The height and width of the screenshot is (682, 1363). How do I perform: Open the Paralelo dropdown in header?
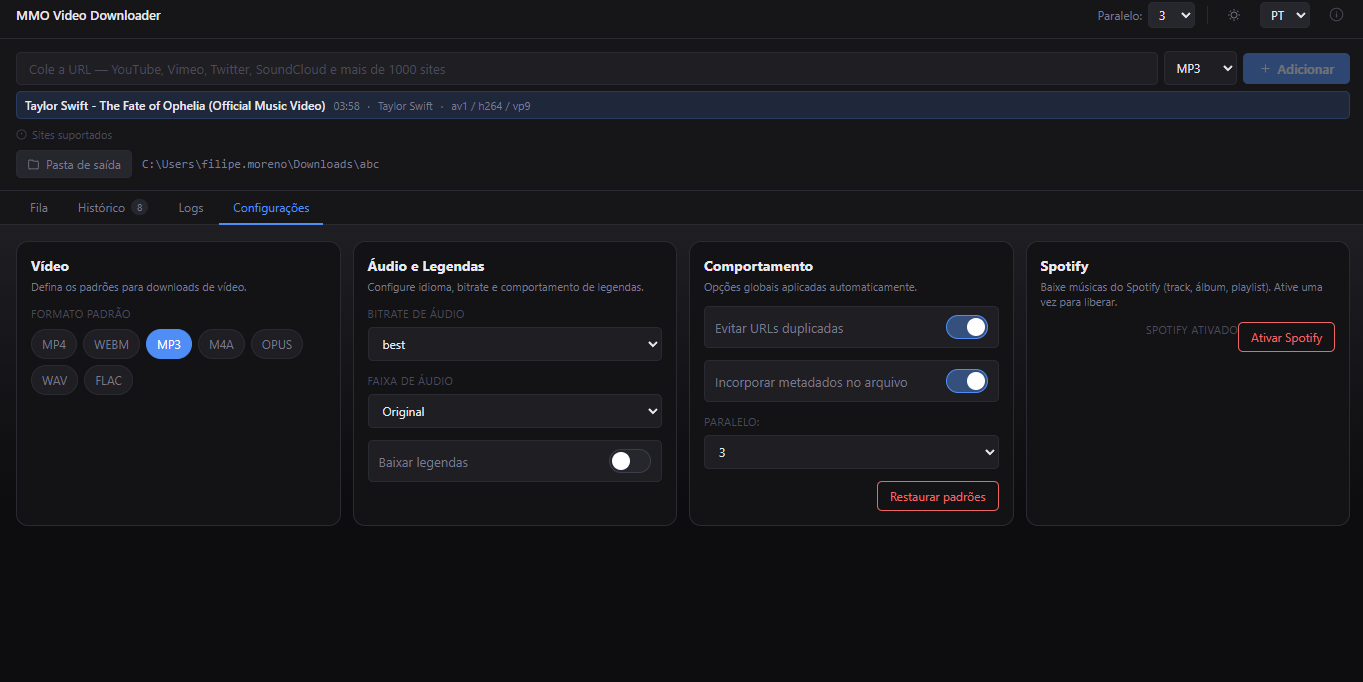[1171, 15]
